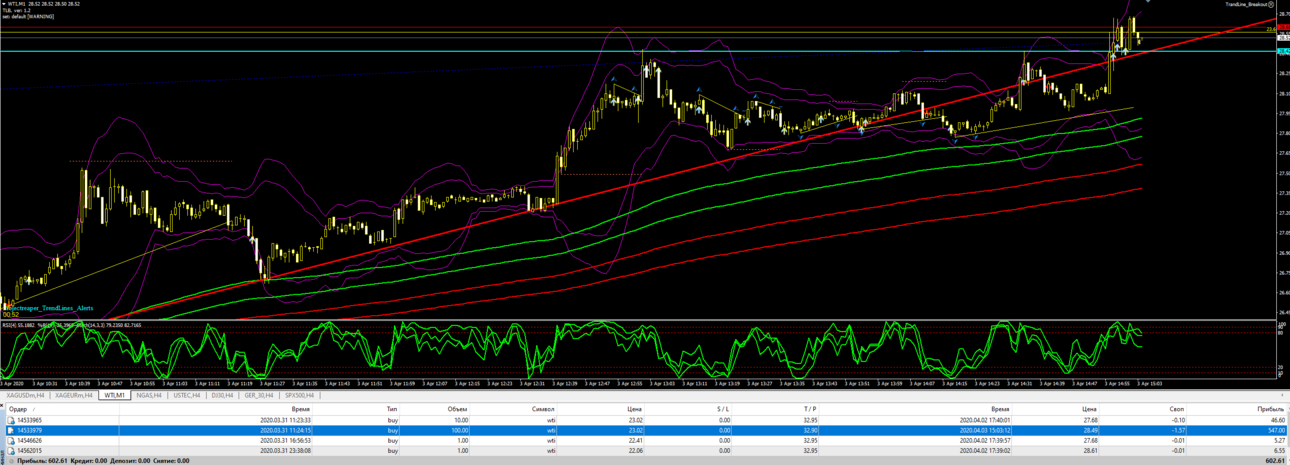
Task: Click open price 22.41
Action: [634, 441]
